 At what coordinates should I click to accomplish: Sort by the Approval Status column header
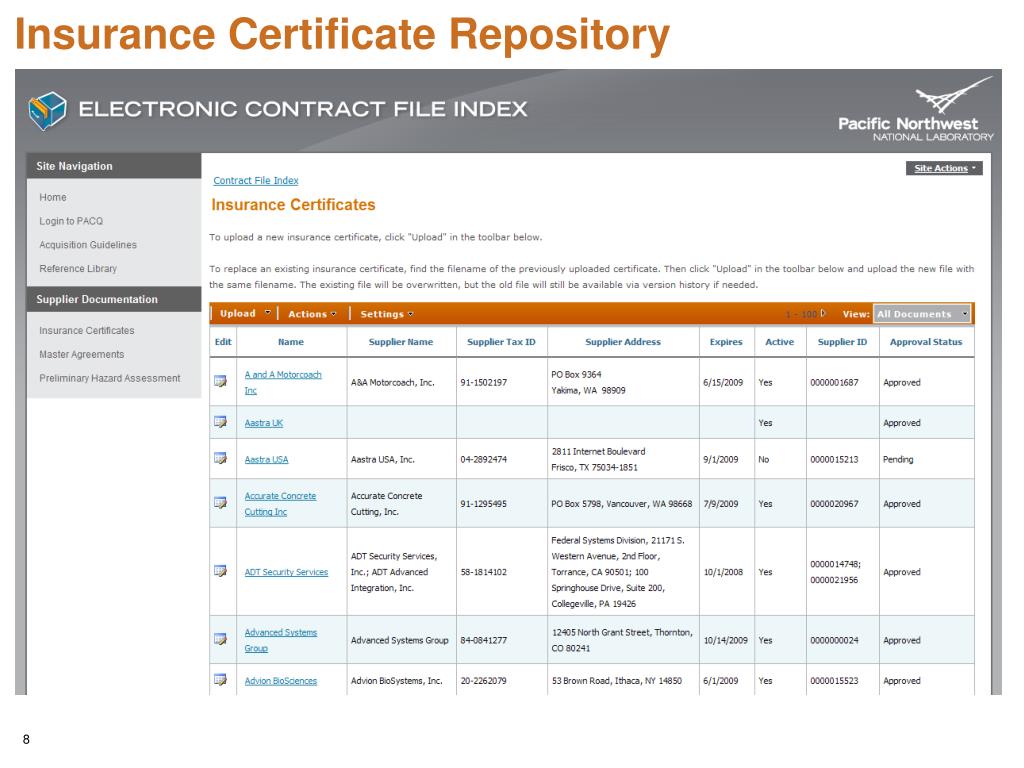pyautogui.click(x=926, y=342)
